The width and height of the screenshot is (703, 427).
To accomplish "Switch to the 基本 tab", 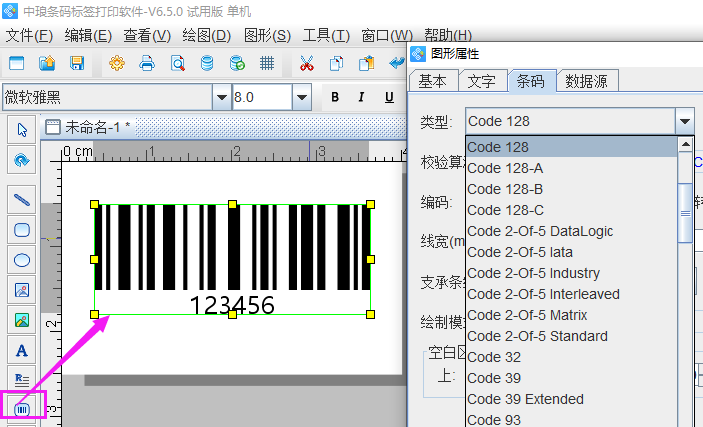I will [x=434, y=81].
